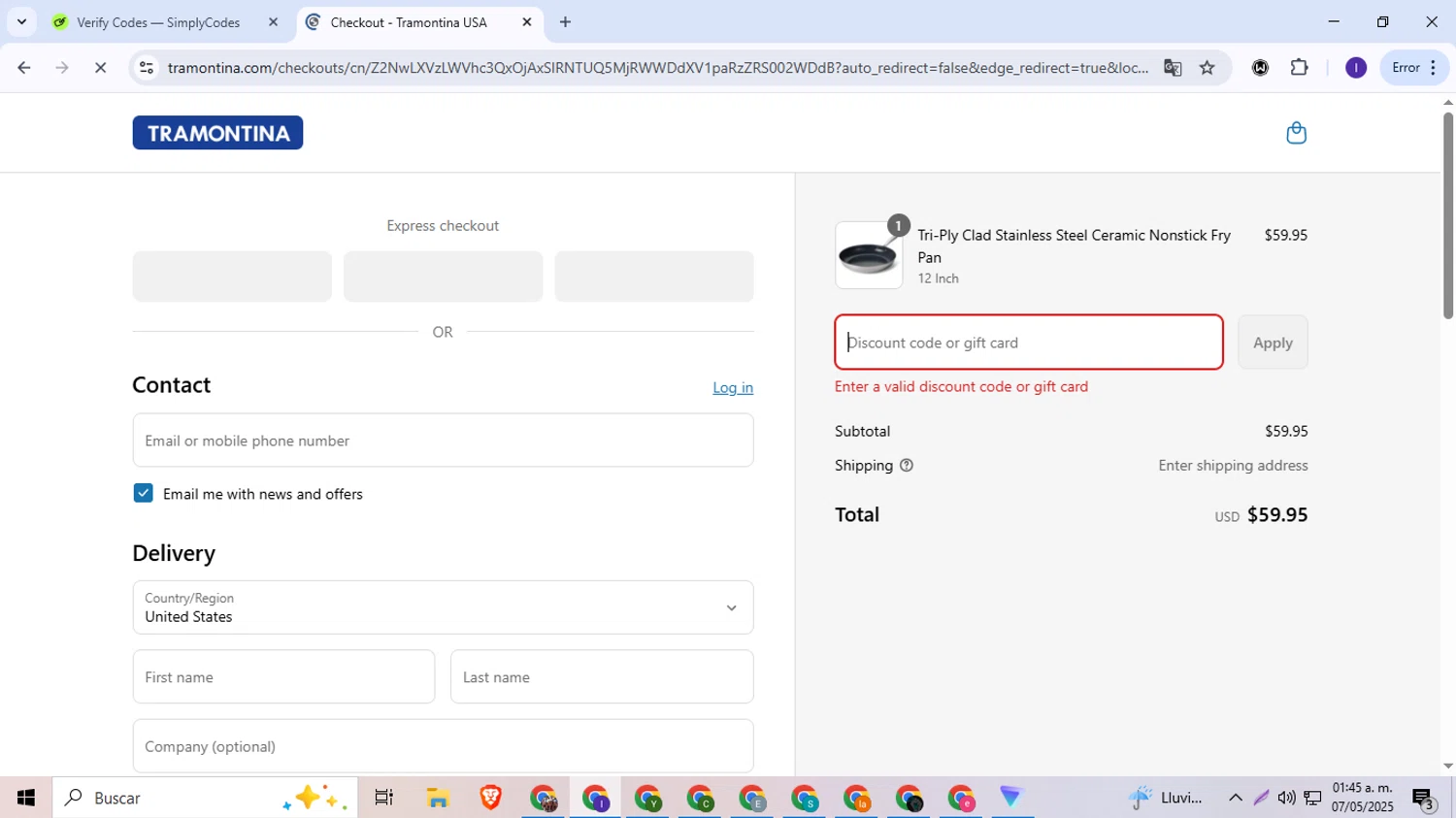Open File Explorer from the taskbar

coord(438,798)
